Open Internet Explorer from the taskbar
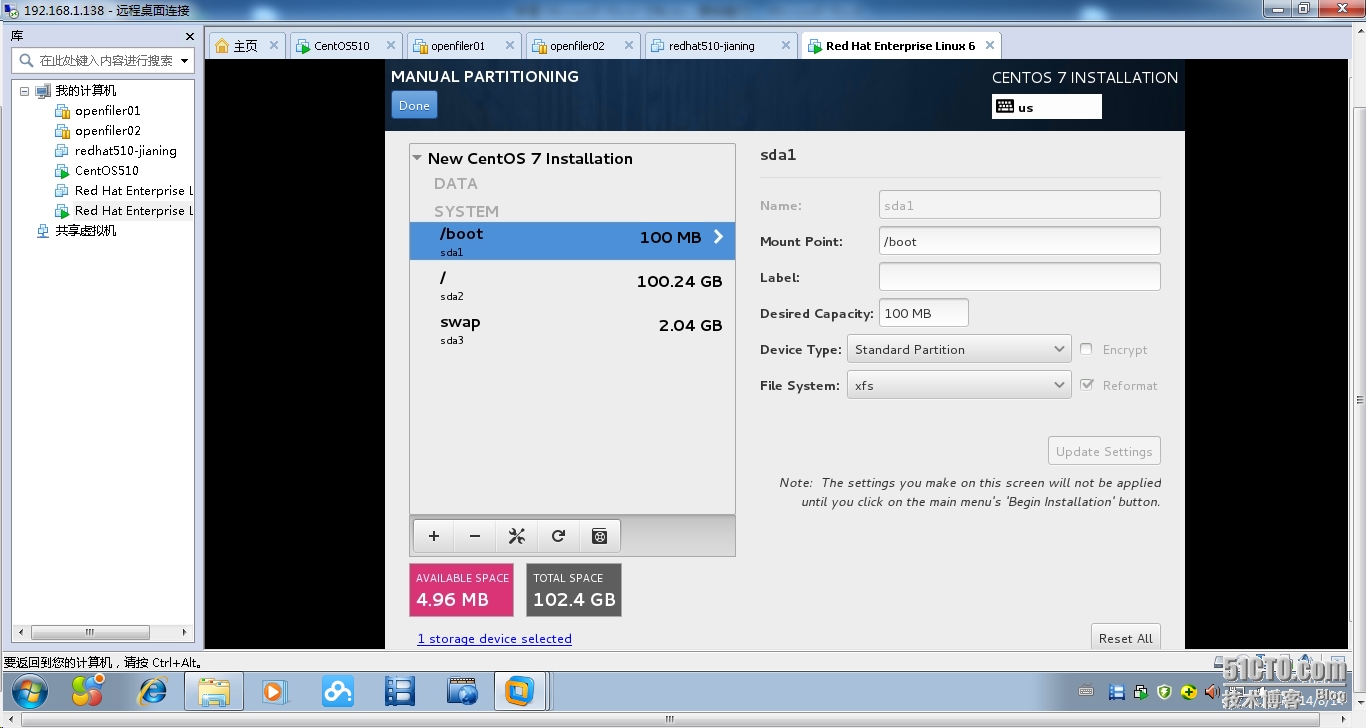 click(152, 691)
